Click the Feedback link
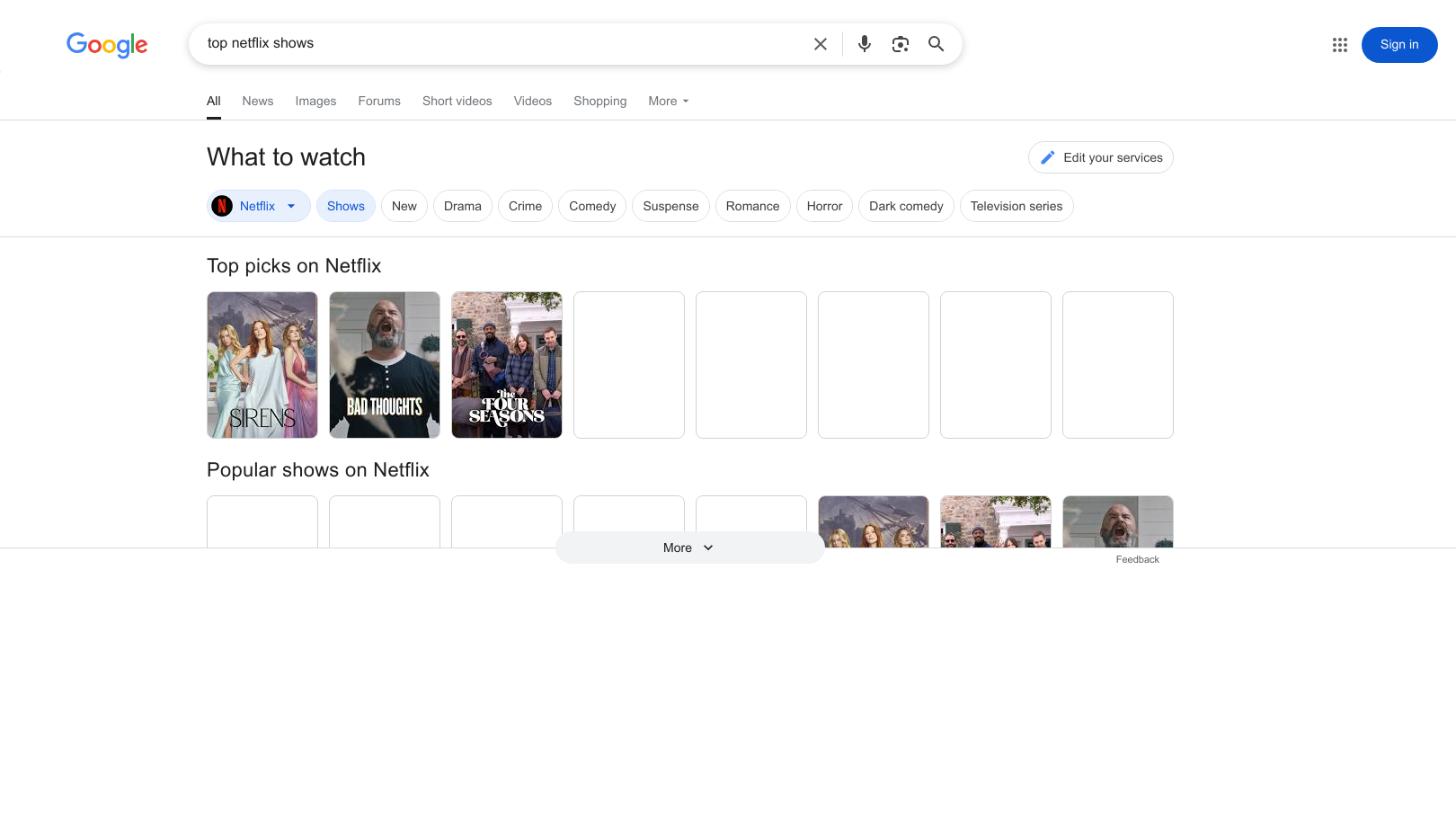This screenshot has height=819, width=1456. 1138,559
